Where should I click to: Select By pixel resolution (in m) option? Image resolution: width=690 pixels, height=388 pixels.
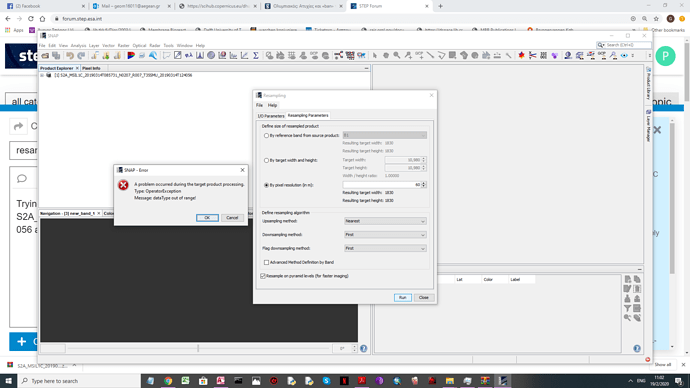coord(266,185)
